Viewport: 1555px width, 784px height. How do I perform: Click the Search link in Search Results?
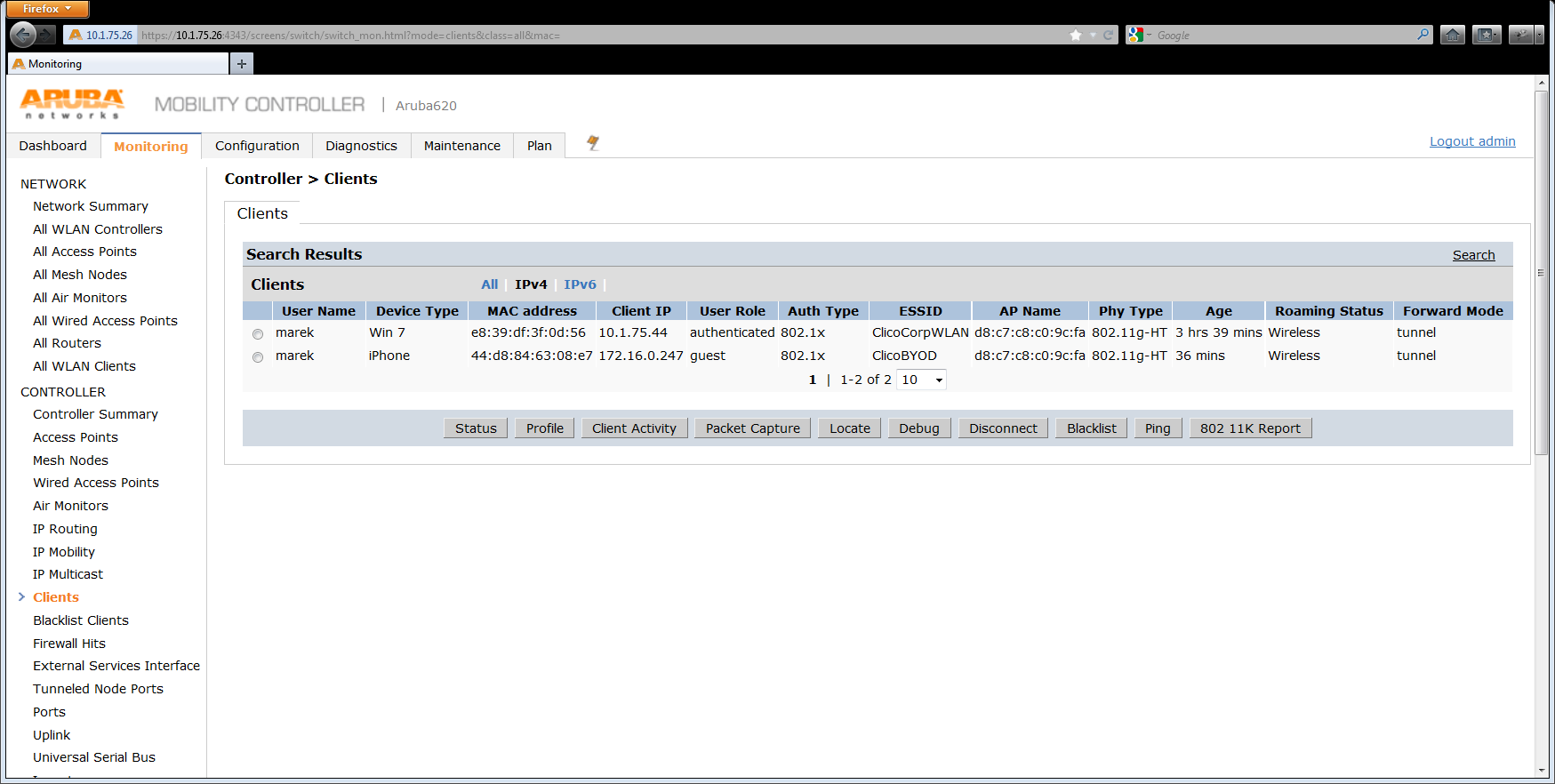pos(1474,255)
